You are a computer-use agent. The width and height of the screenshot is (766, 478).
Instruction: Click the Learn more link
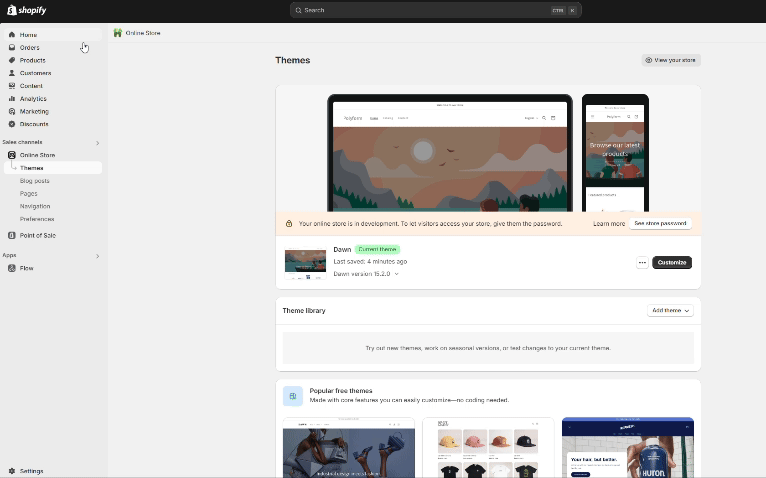click(x=609, y=223)
